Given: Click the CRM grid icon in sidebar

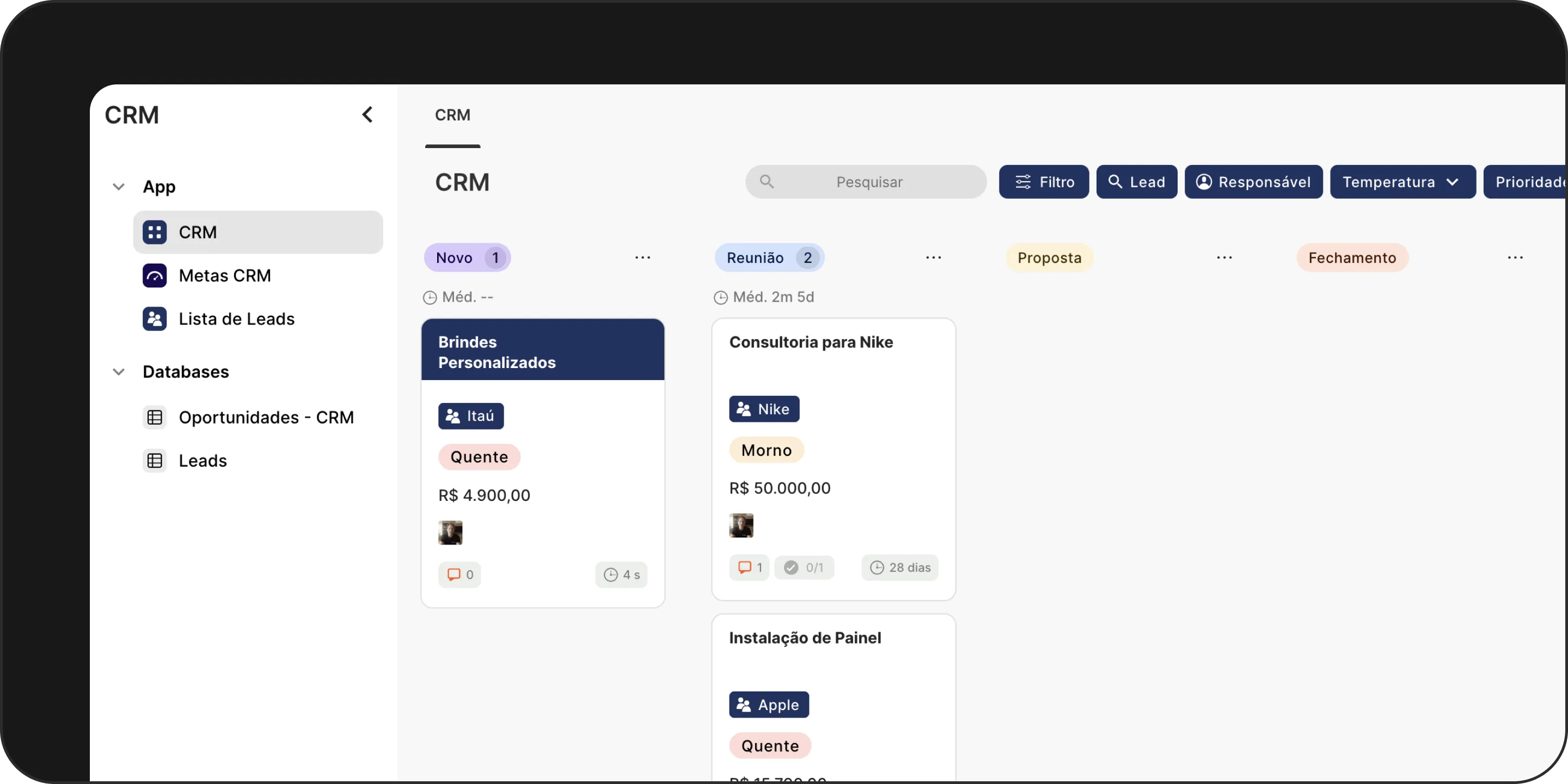Looking at the screenshot, I should pyautogui.click(x=155, y=232).
